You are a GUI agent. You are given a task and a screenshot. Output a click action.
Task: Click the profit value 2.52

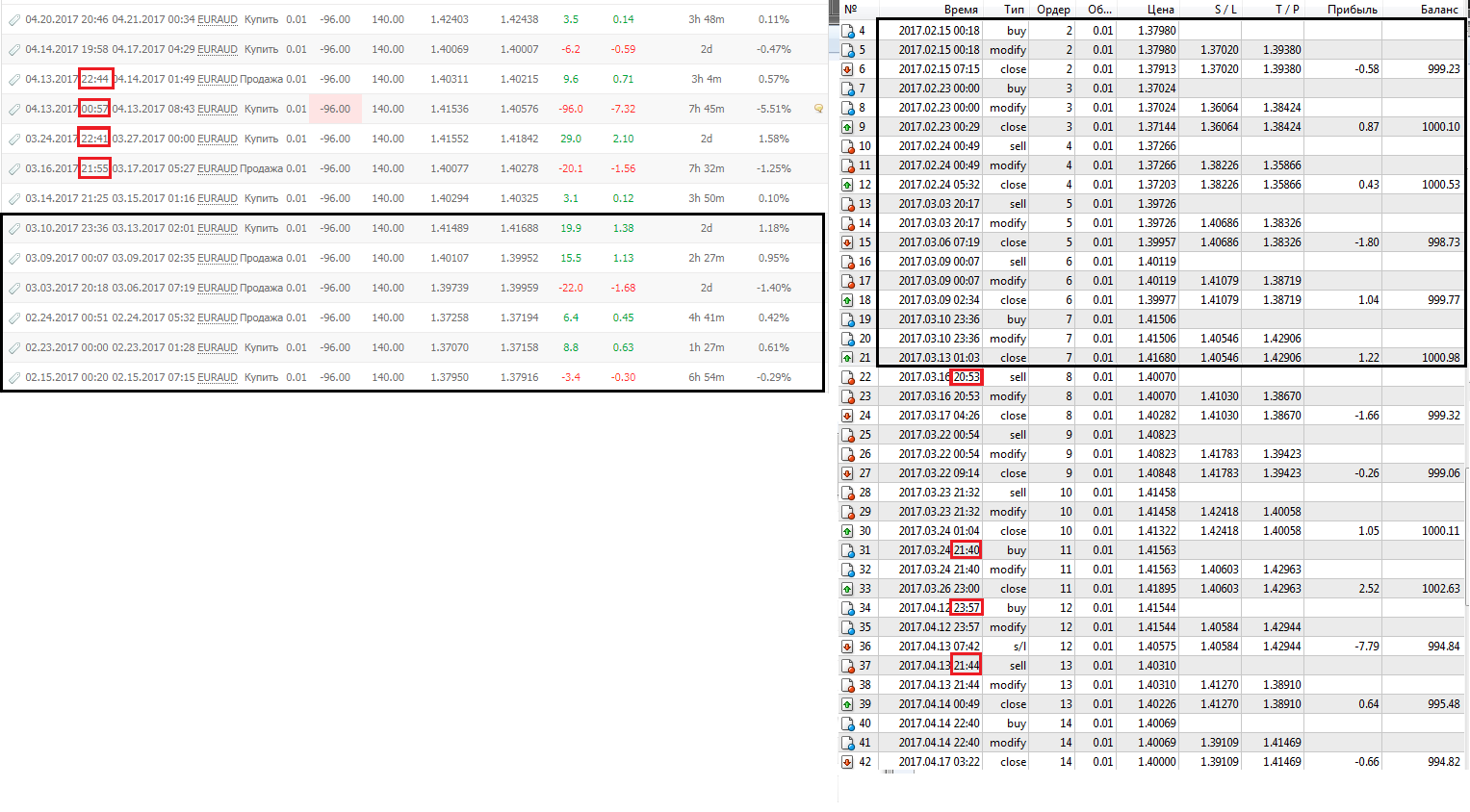[1369, 589]
